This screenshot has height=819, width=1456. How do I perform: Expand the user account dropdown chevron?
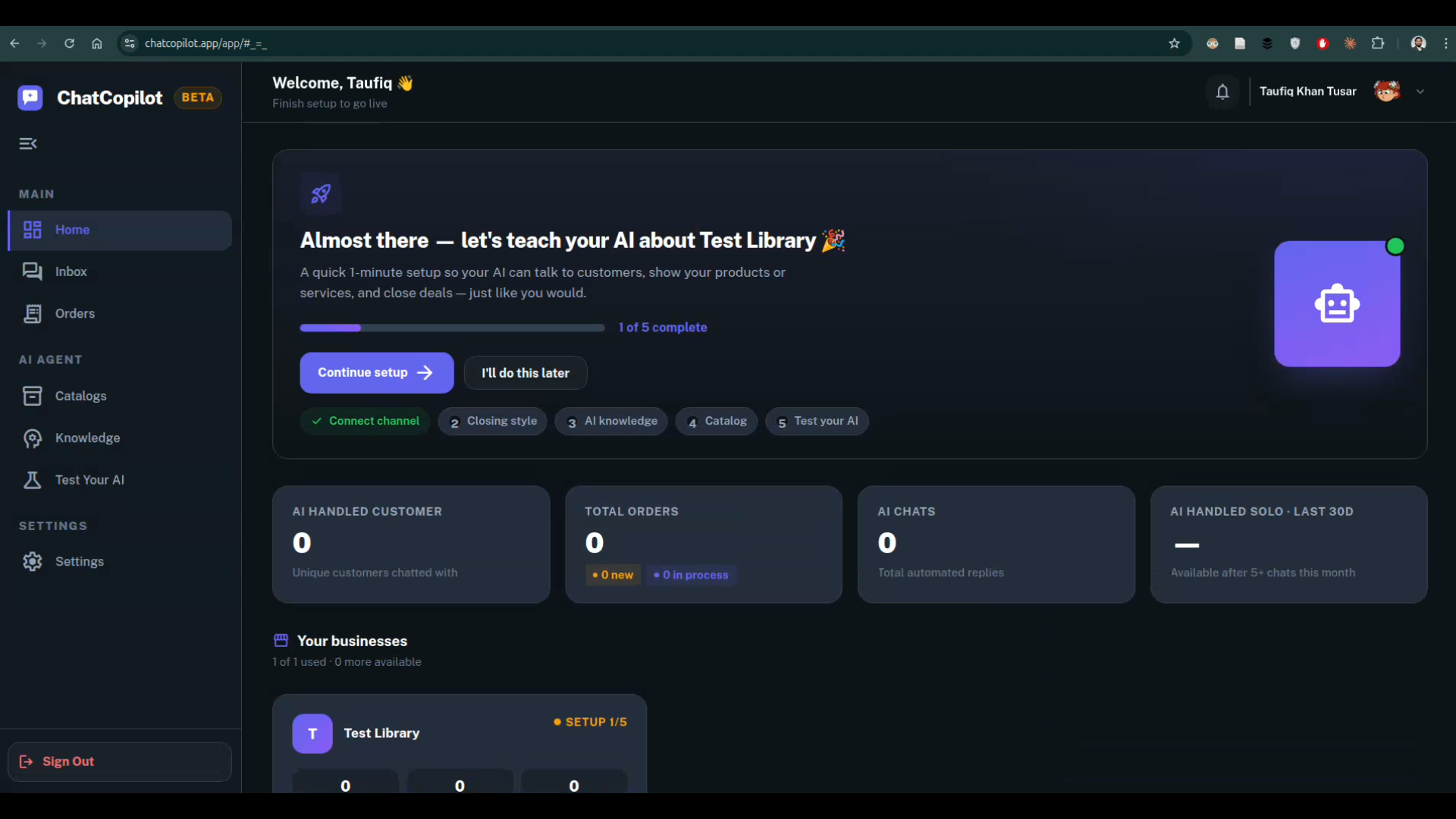click(1420, 92)
